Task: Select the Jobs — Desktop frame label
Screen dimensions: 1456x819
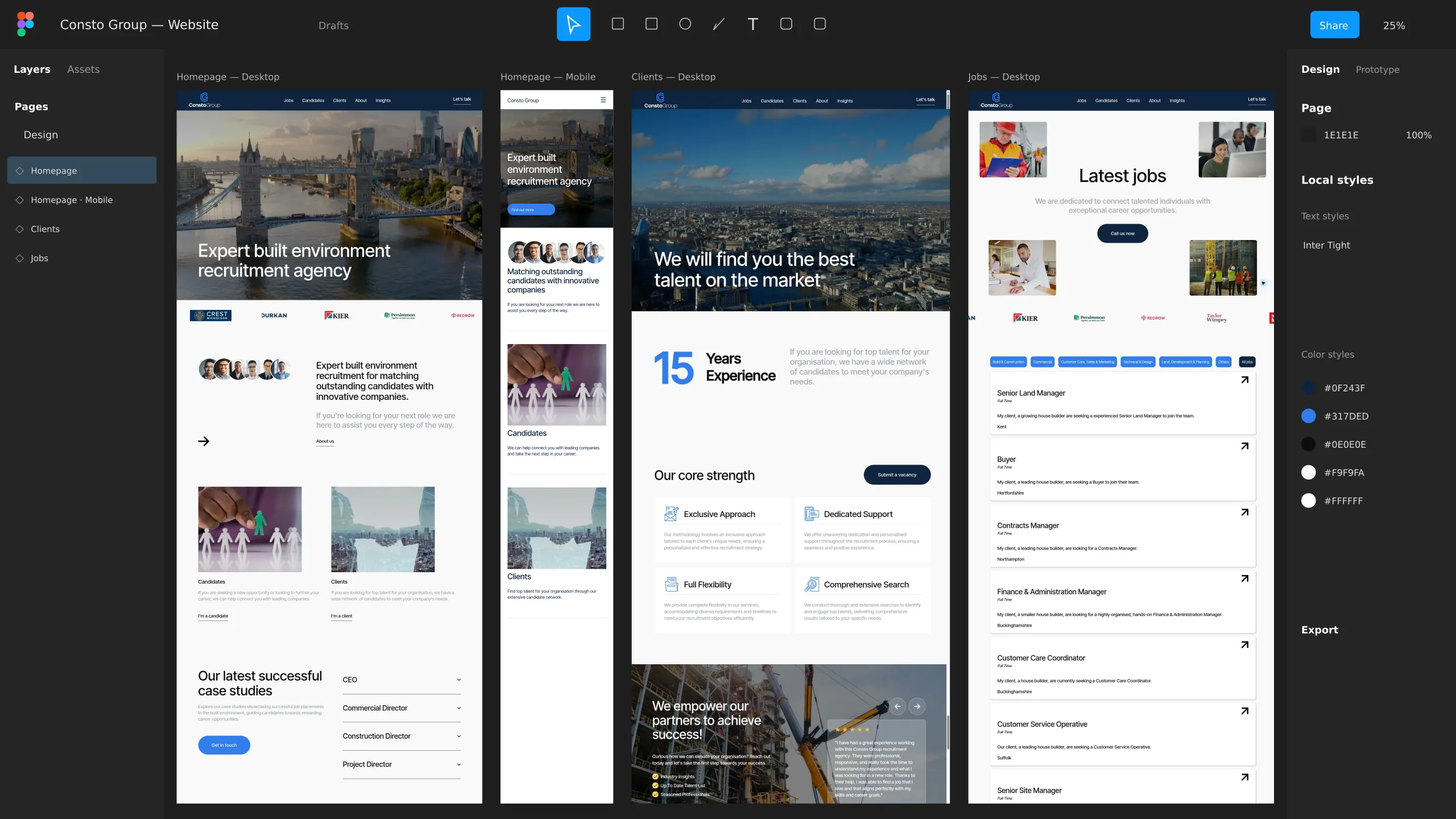Action: coord(1004,77)
